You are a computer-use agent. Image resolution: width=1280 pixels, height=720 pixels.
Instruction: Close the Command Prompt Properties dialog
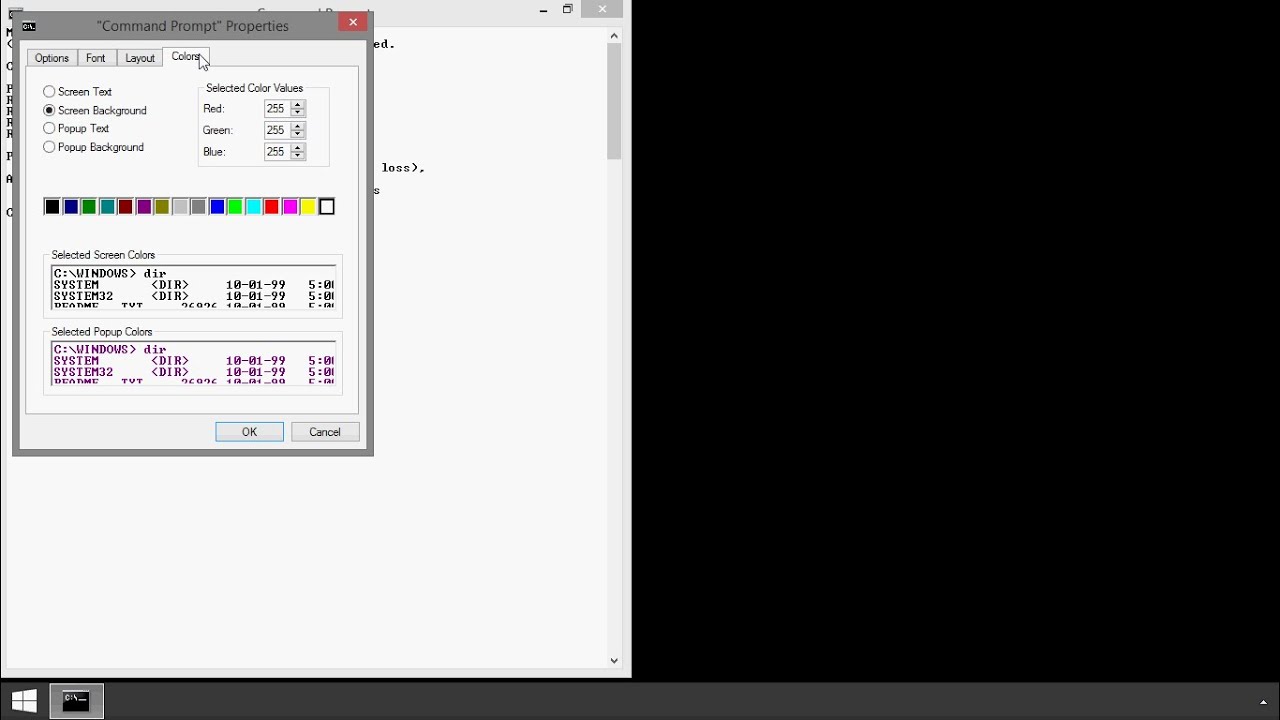[353, 22]
